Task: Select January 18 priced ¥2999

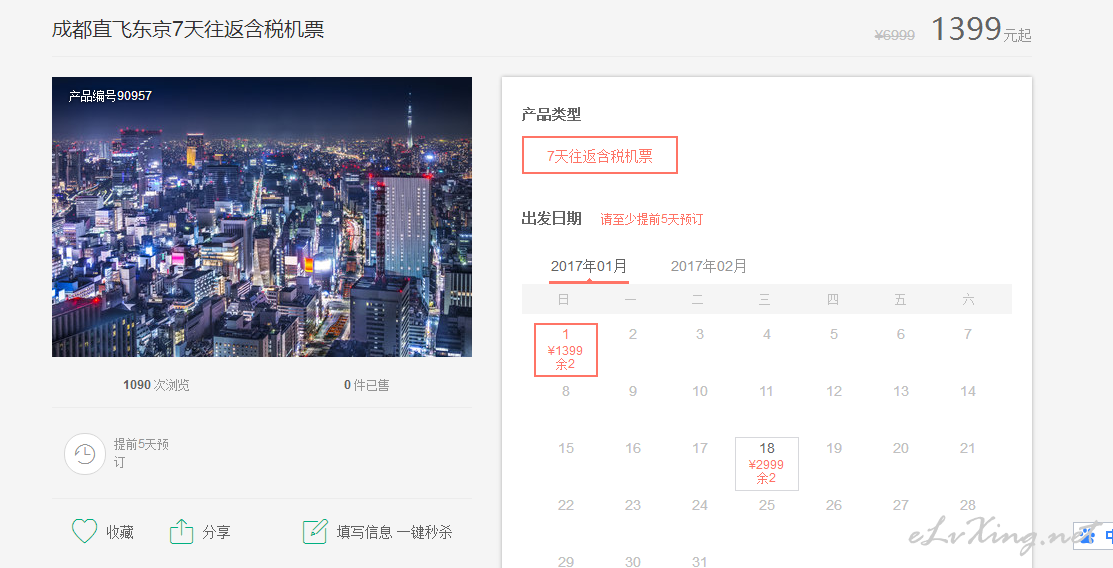Action: tap(767, 464)
